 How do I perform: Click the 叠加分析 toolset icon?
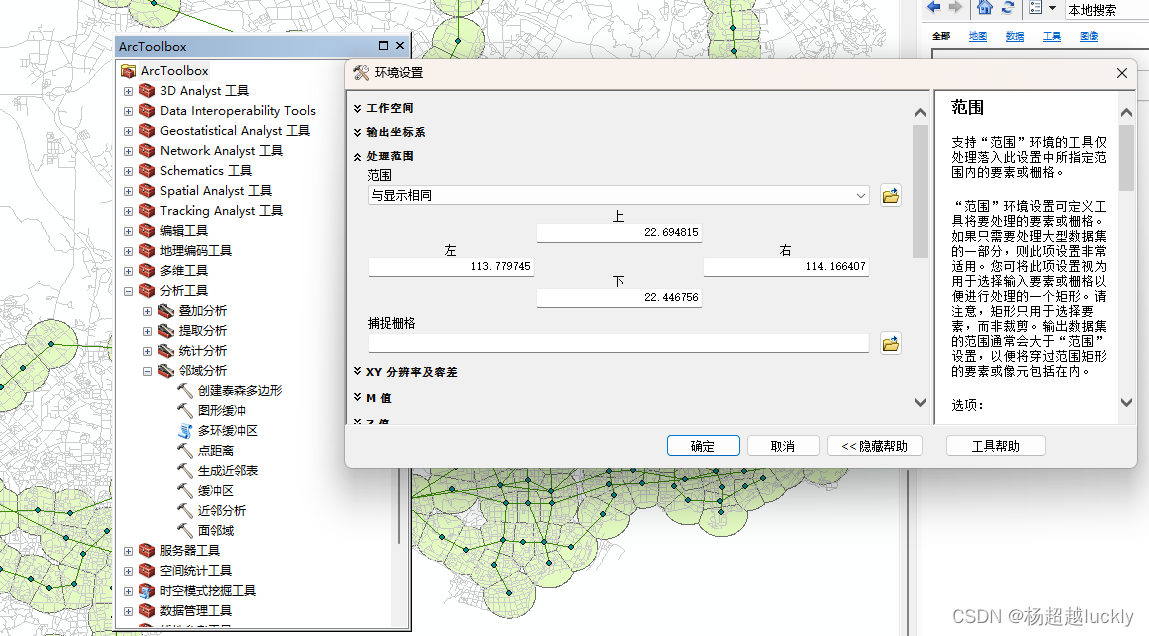pos(166,311)
